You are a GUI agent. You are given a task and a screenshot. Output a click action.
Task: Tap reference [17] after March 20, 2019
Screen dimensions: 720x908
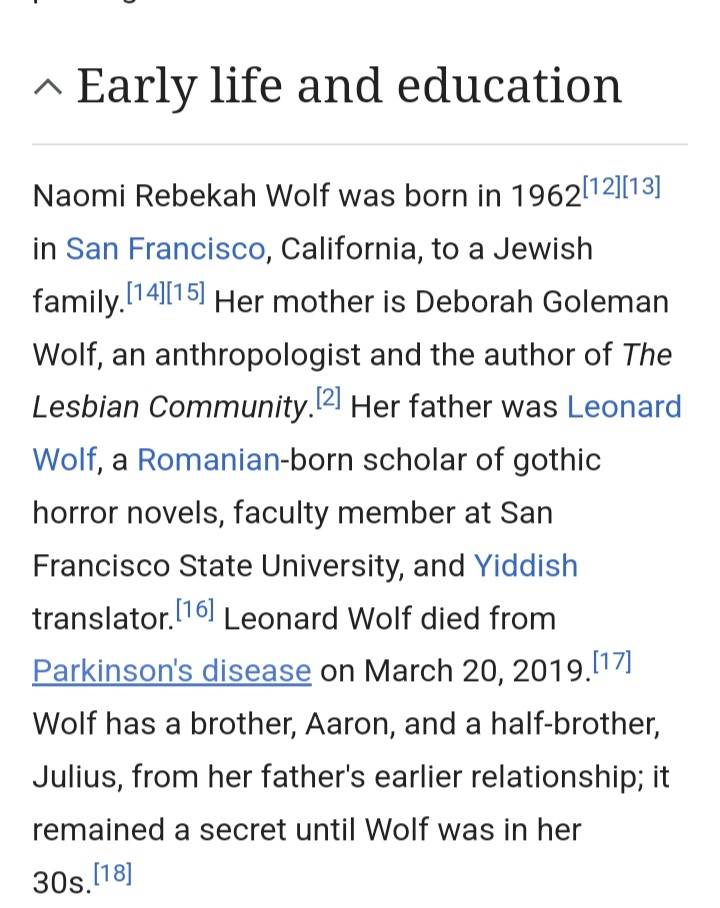612,662
